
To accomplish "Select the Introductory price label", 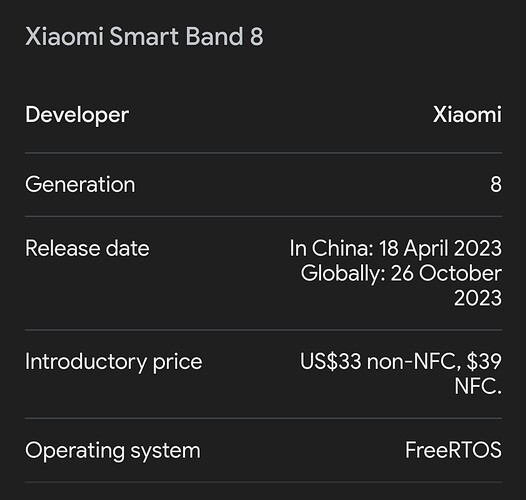I will [x=114, y=363].
